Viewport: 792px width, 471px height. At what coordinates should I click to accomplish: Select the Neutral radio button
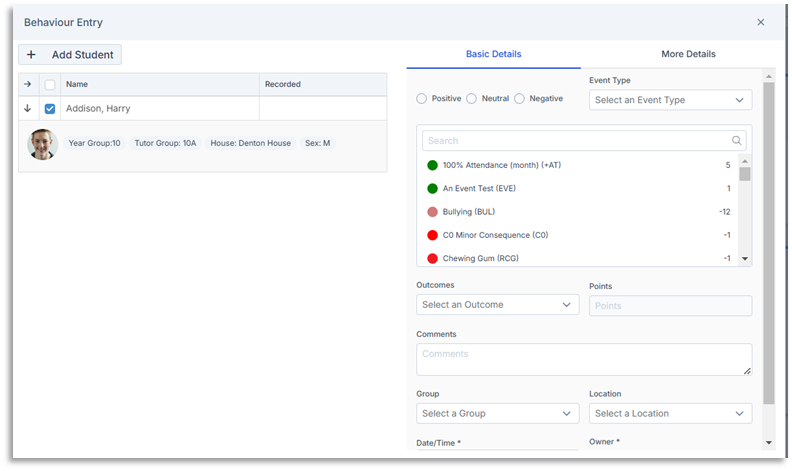(472, 99)
